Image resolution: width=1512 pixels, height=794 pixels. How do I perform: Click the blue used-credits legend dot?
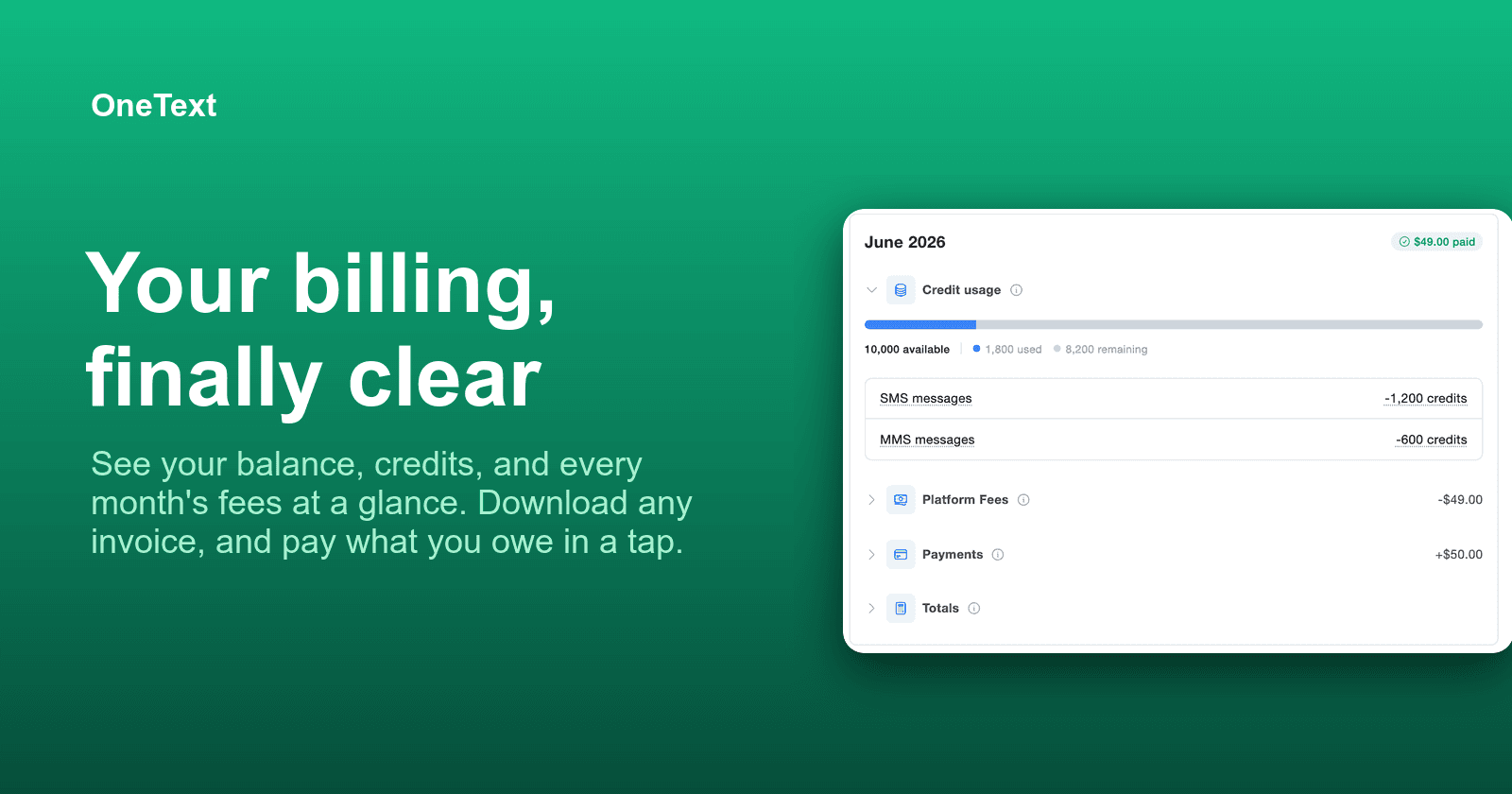click(x=976, y=349)
